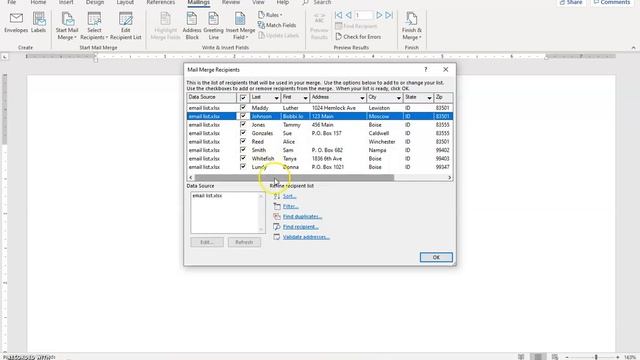Open the Help tab
The height and width of the screenshot is (360, 640).
click(283, 2)
